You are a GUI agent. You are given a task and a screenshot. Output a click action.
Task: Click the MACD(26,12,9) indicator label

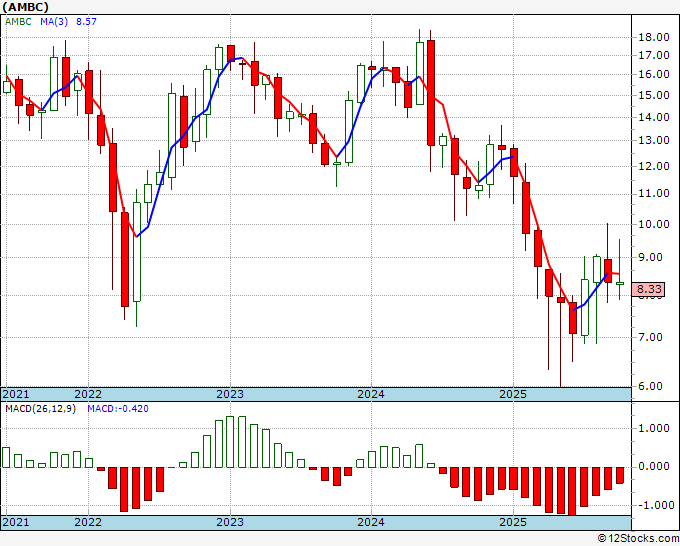tap(40, 409)
